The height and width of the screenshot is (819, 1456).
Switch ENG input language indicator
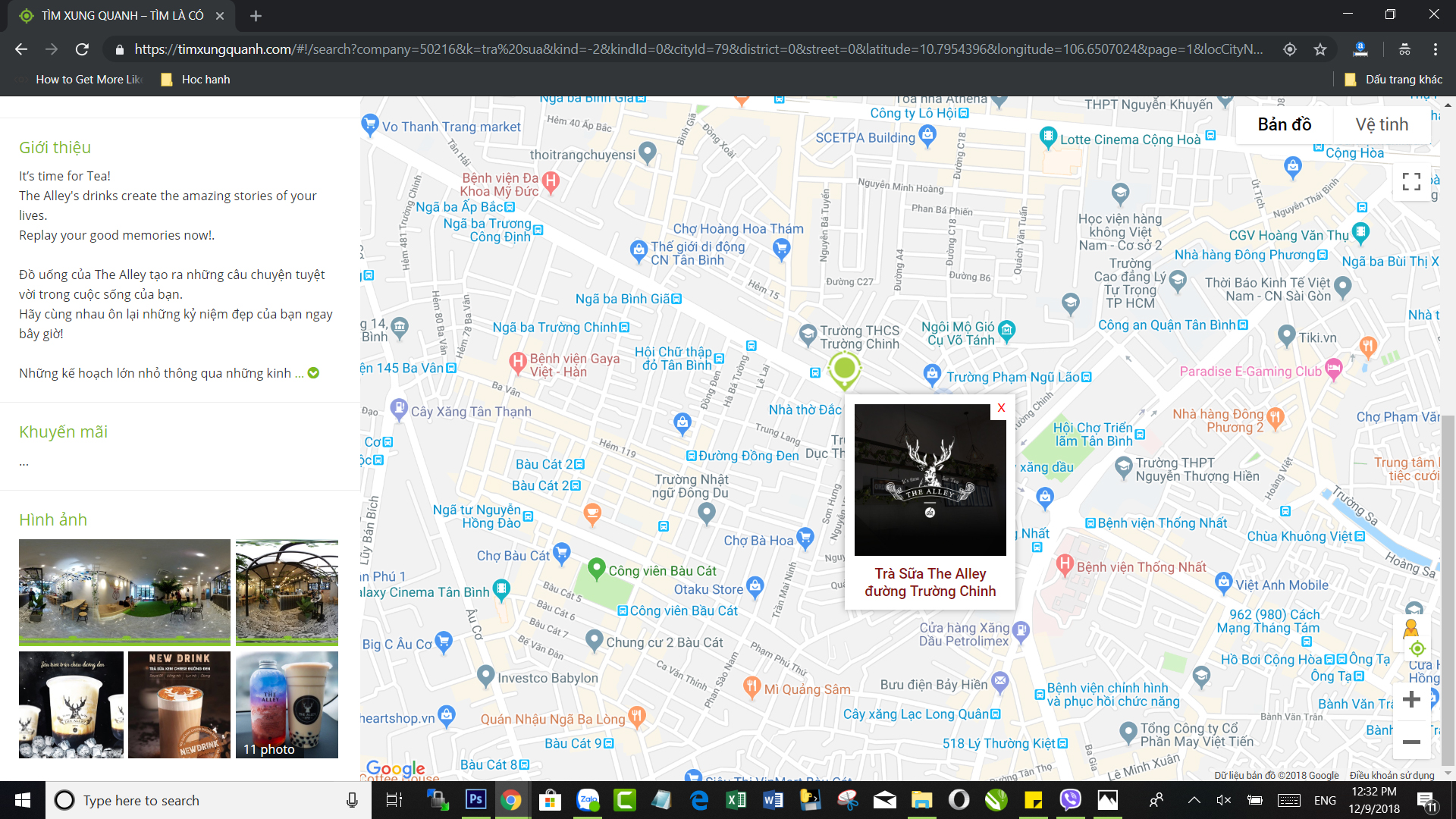[x=1325, y=800]
